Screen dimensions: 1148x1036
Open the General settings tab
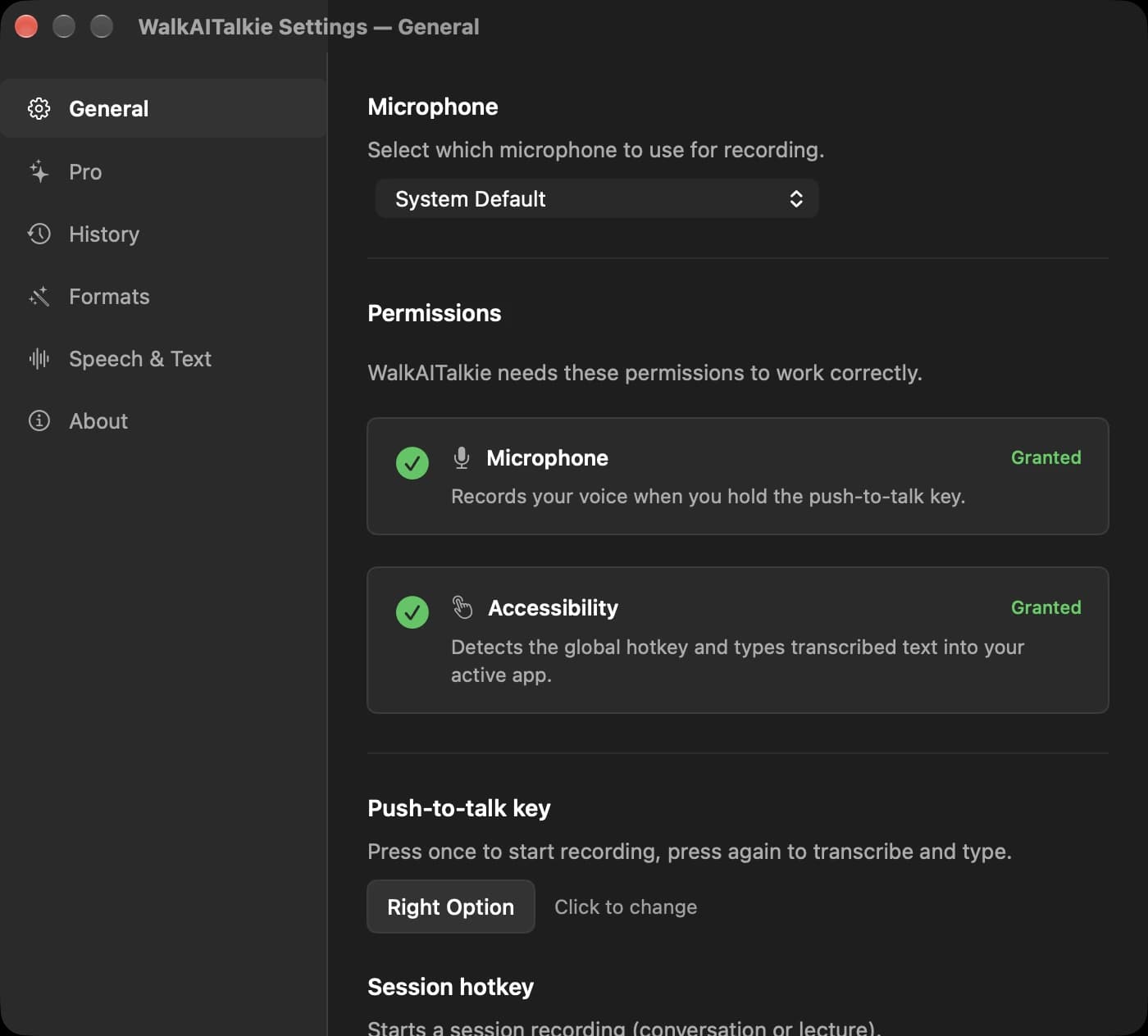(x=164, y=108)
